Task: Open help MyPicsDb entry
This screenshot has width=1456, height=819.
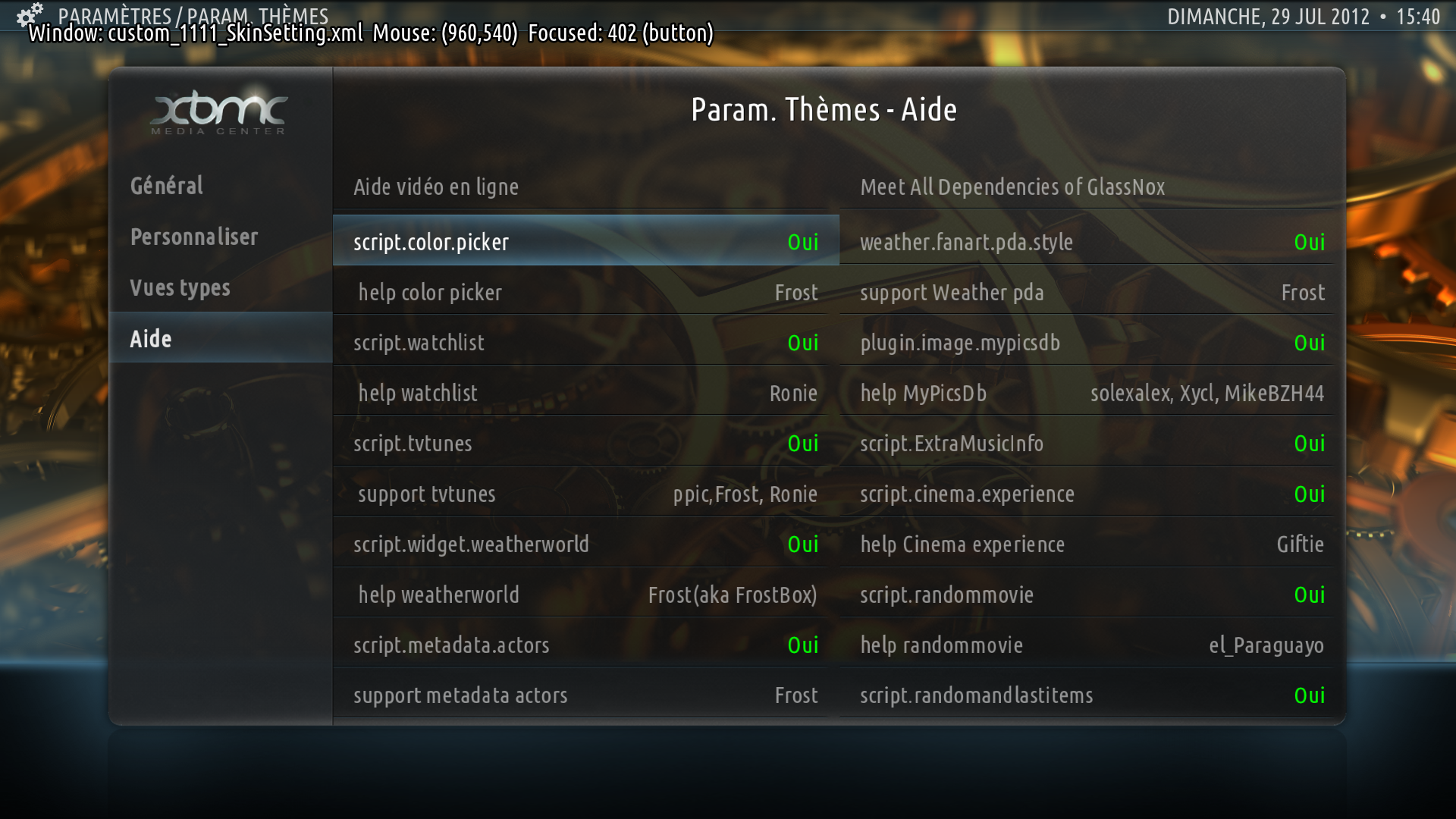Action: (x=1086, y=393)
